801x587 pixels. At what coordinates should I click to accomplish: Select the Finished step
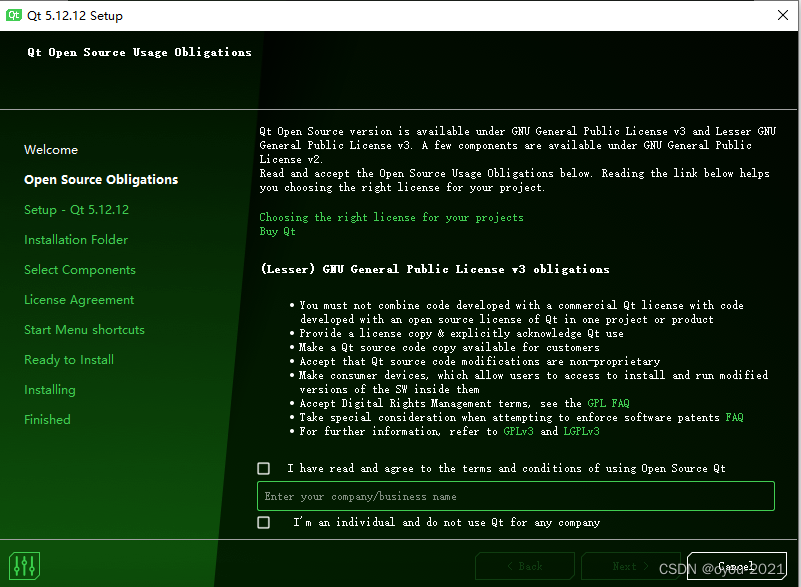click(48, 420)
